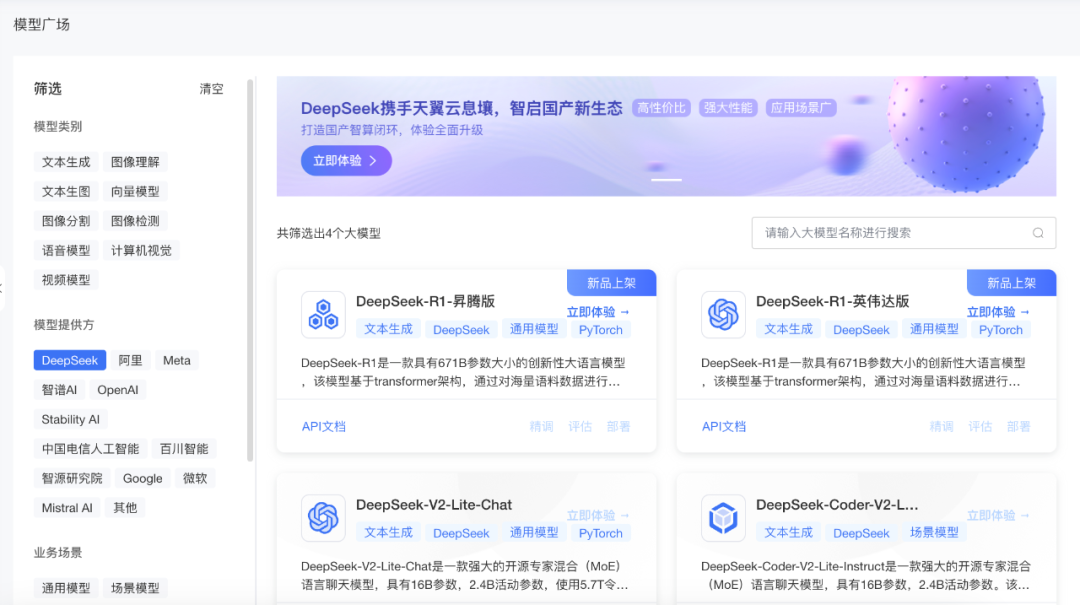Open the DeepSeek-Coder-V2-L... title

(837, 504)
